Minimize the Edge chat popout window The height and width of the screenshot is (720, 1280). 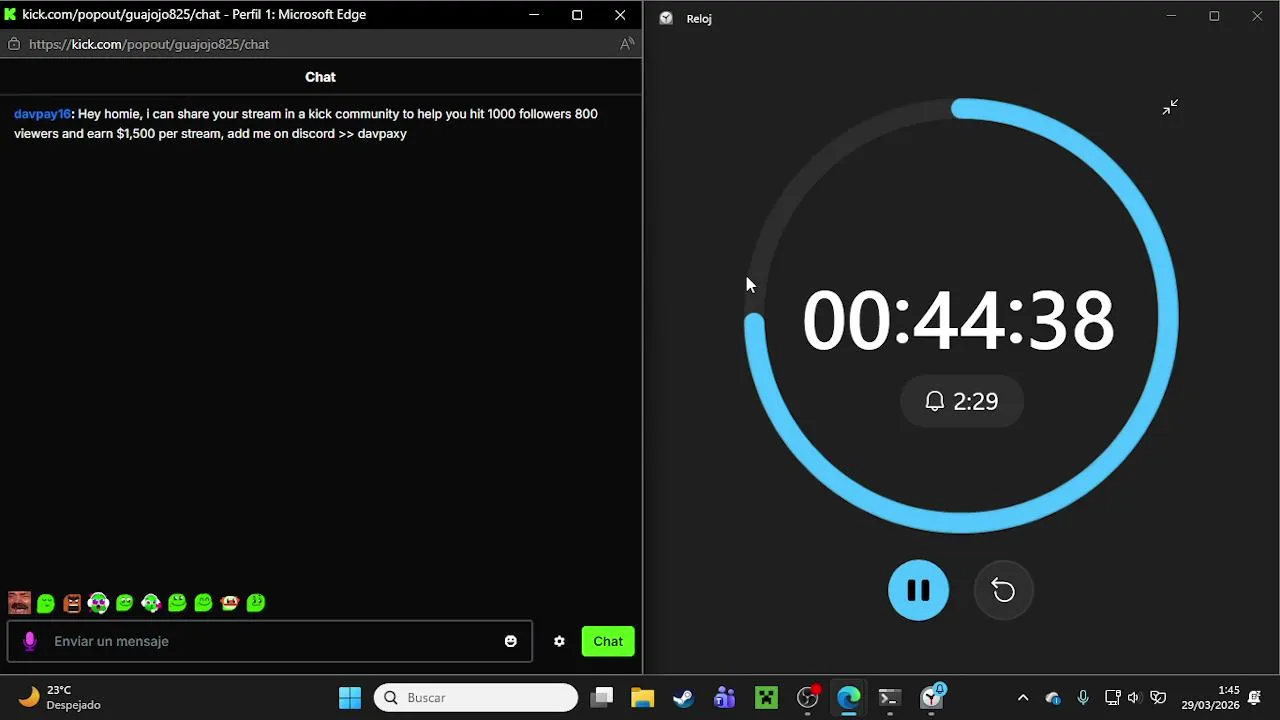pos(534,15)
